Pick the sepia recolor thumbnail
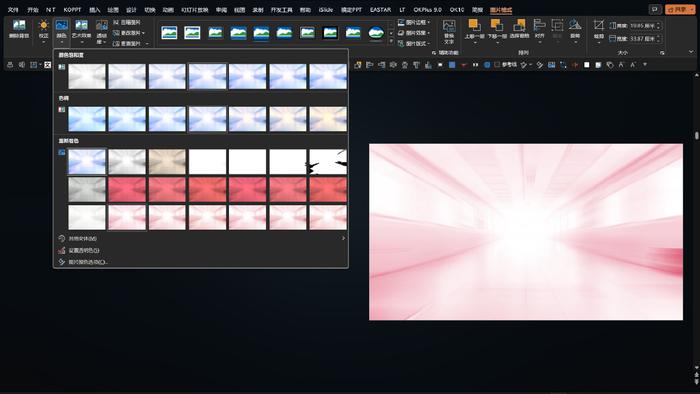The width and height of the screenshot is (700, 394). point(167,162)
